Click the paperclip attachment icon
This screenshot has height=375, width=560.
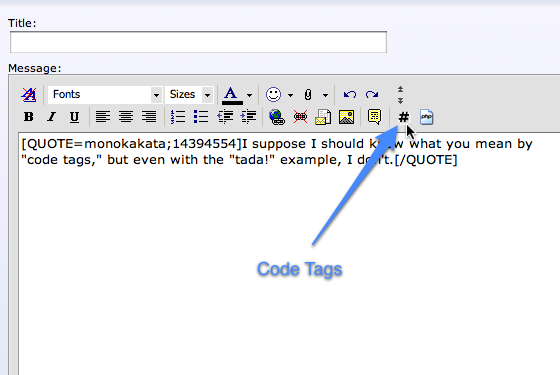[308, 95]
